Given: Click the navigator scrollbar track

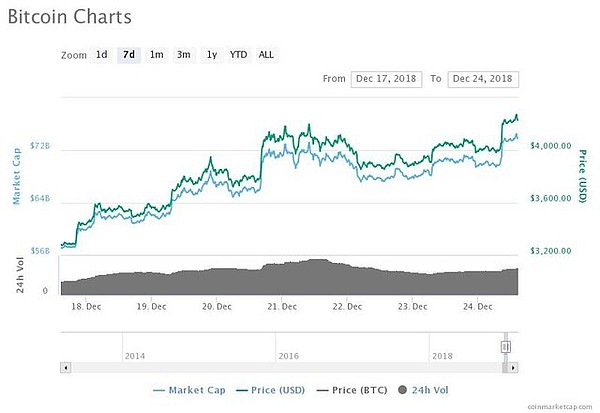Looking at the screenshot, I should (280, 367).
